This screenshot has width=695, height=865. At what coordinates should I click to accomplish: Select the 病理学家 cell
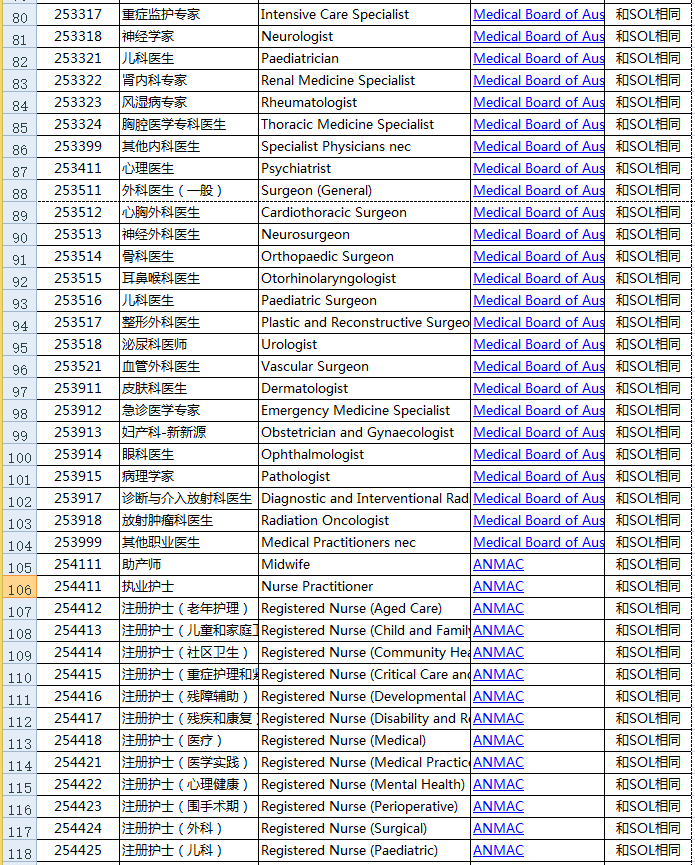pyautogui.click(x=189, y=476)
